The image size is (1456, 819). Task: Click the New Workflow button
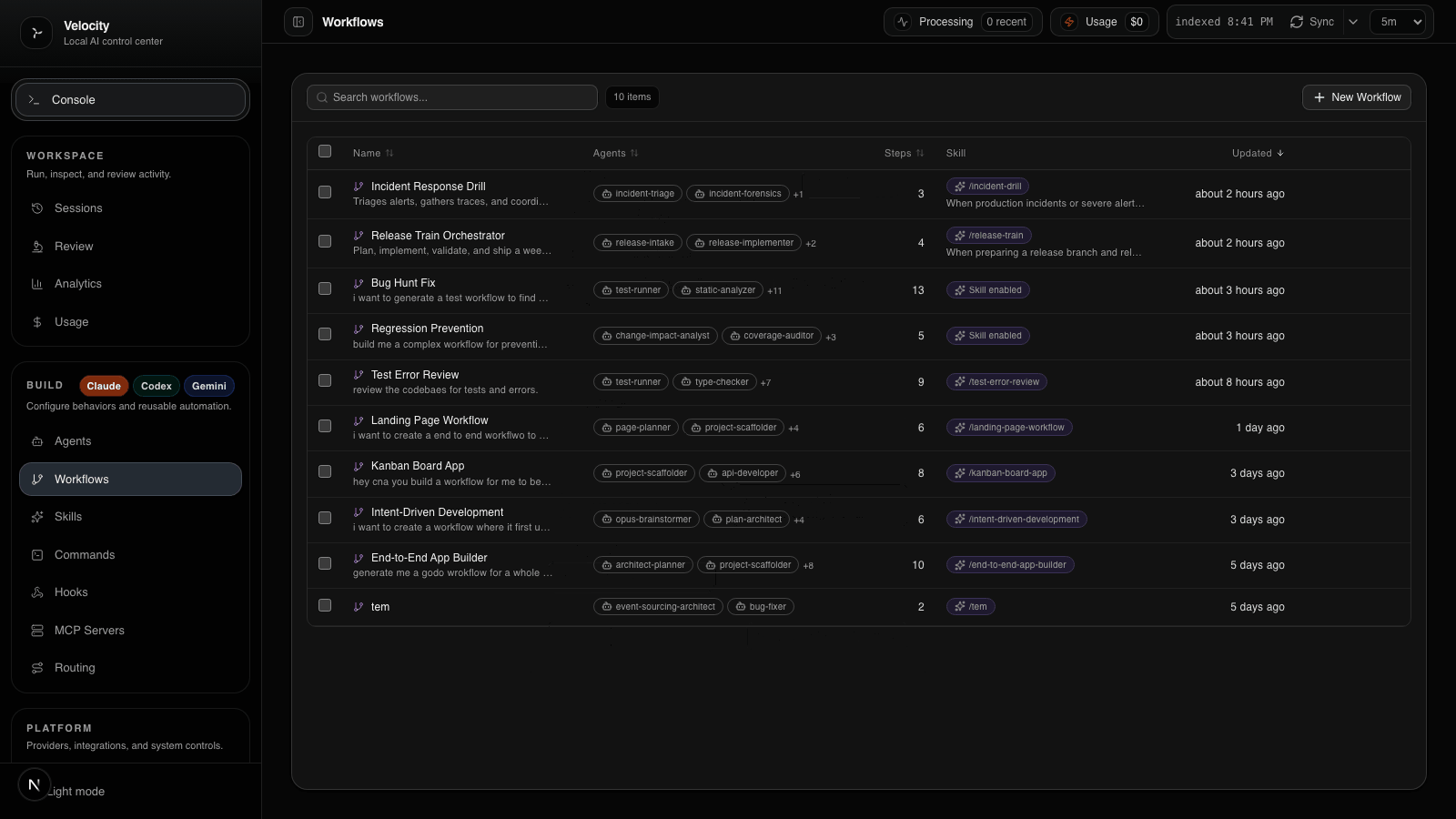pos(1356,96)
